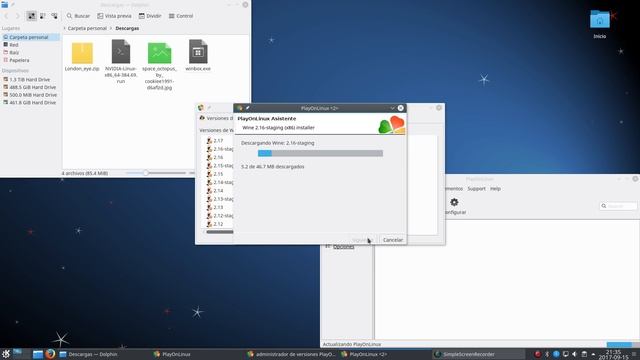
Task: Open the Control menu in Dolphin
Action: click(x=181, y=16)
